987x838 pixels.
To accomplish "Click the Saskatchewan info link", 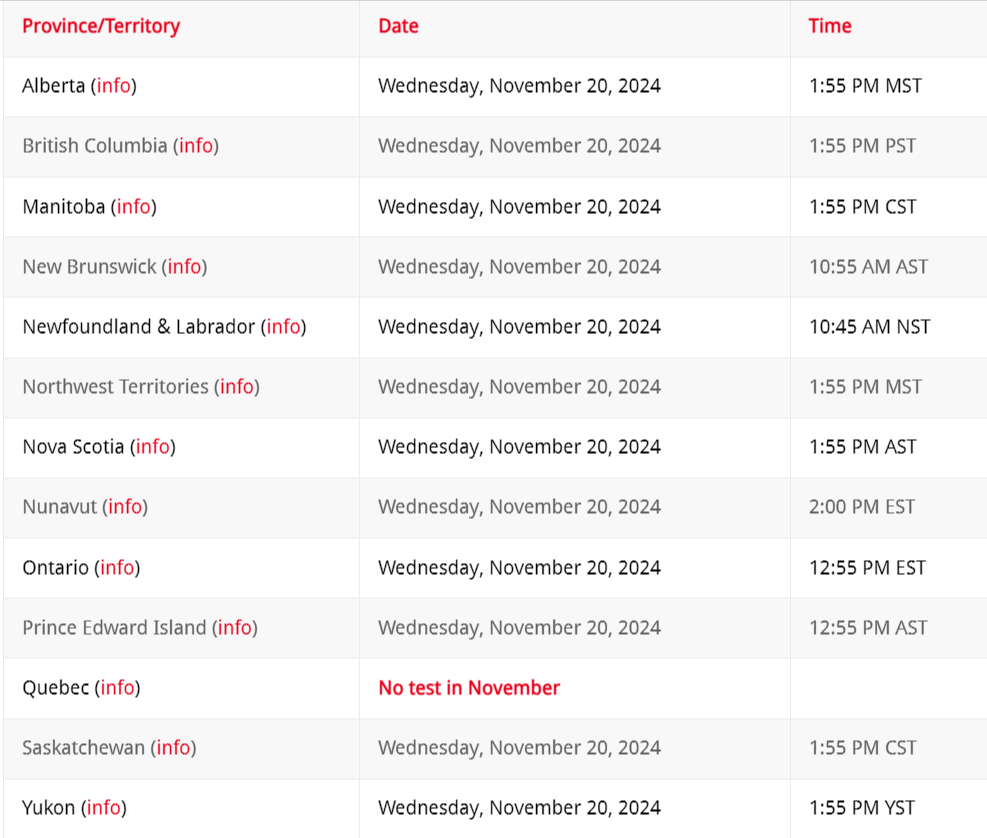I will coord(173,748).
